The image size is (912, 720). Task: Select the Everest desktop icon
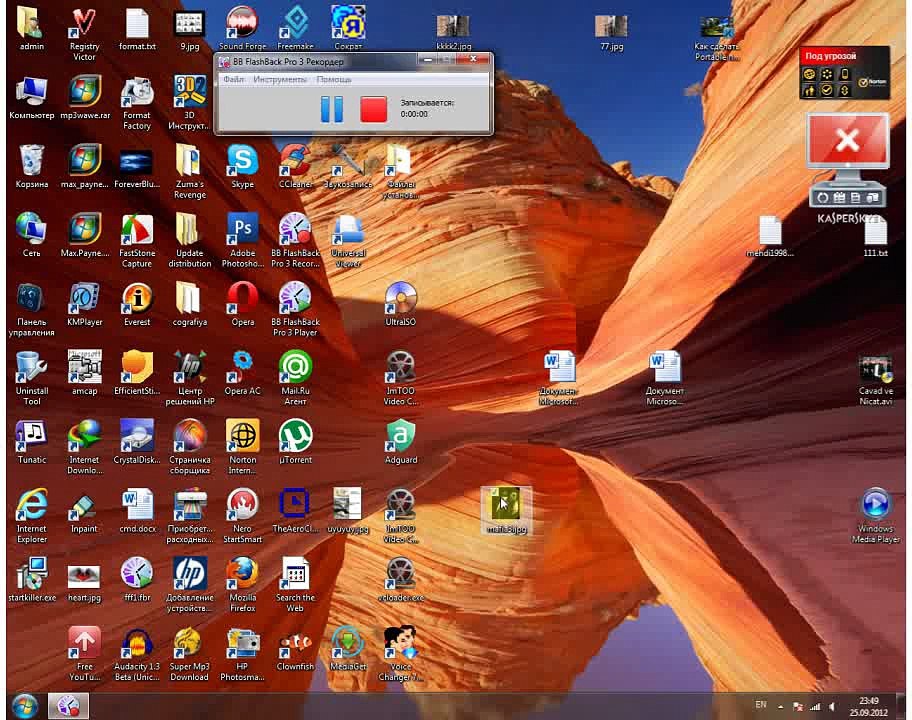tap(137, 304)
